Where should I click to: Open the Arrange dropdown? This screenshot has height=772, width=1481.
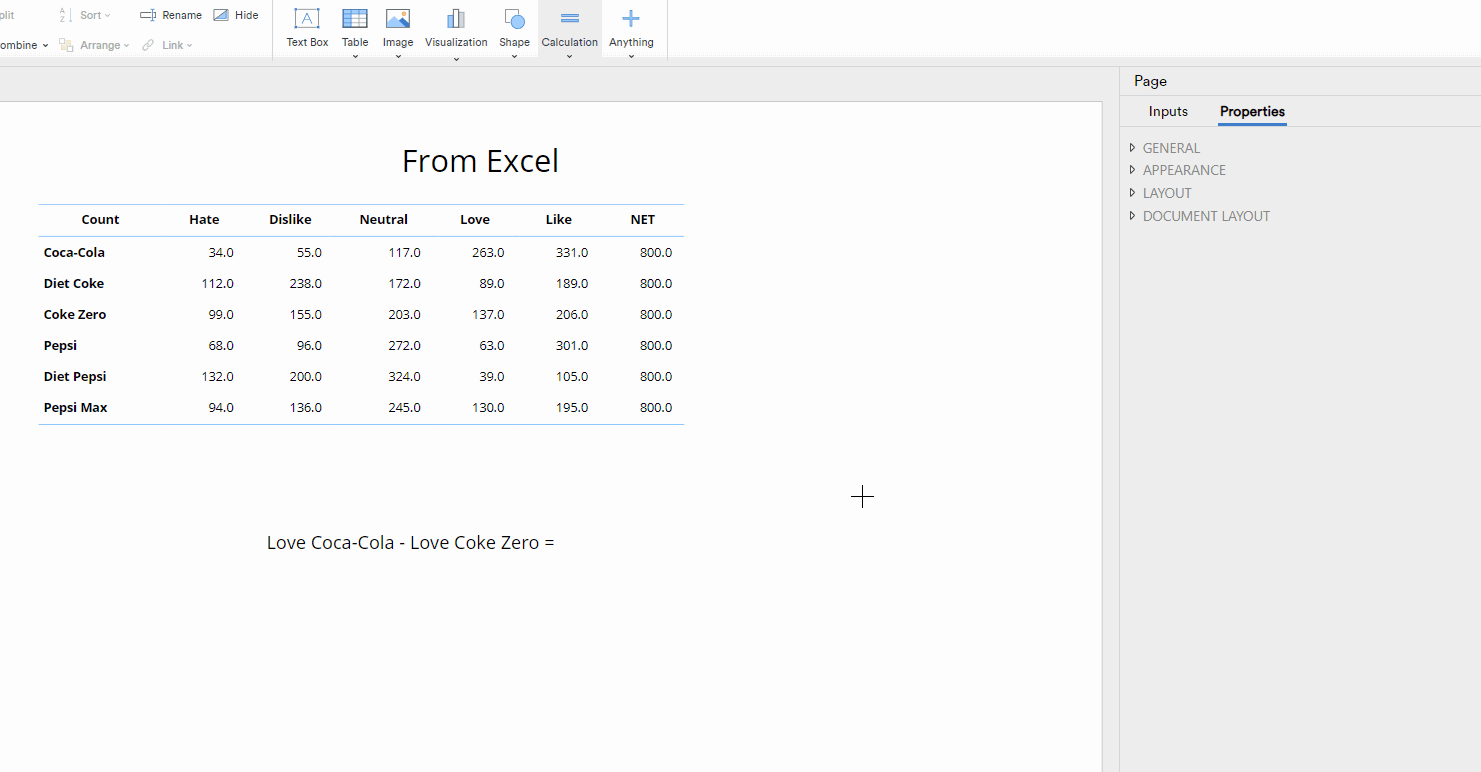(95, 45)
